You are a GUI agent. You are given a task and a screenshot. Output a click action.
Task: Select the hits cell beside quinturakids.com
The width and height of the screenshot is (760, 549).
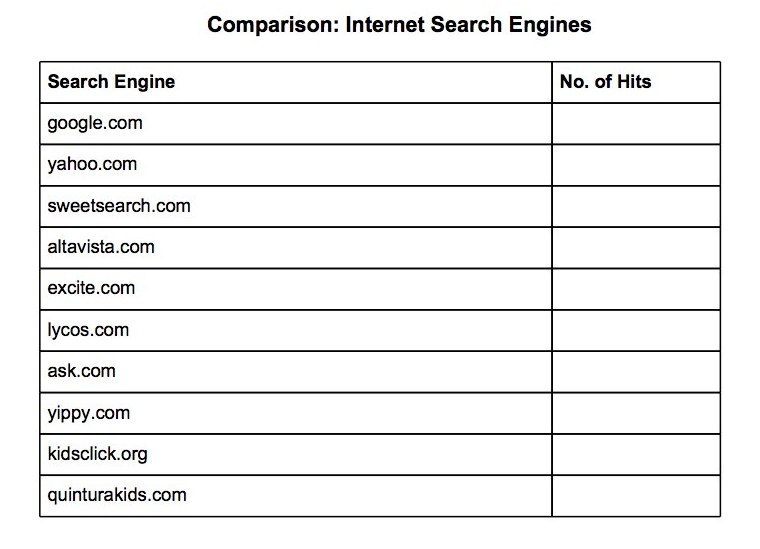pos(635,495)
